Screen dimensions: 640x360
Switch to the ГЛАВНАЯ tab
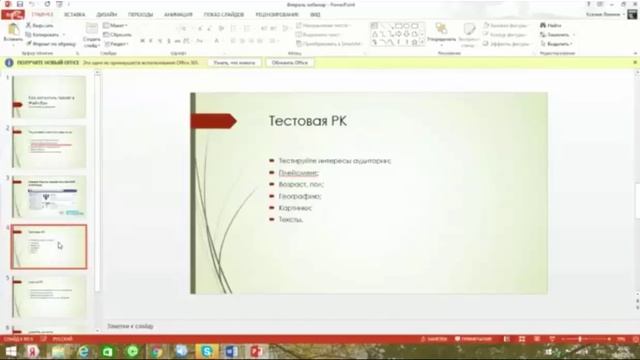[x=42, y=15]
